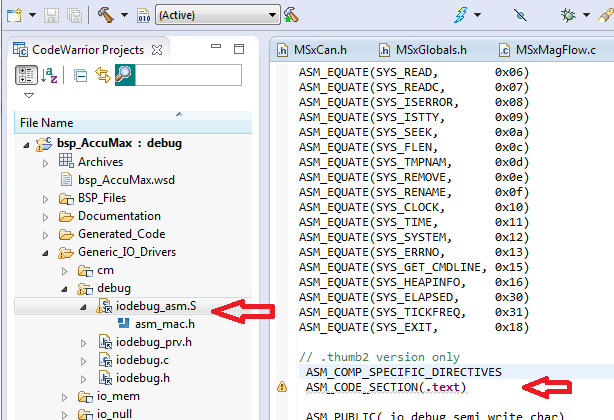This screenshot has height=420, width=614.
Task: Select the Generated_Code folder
Action: click(x=121, y=234)
